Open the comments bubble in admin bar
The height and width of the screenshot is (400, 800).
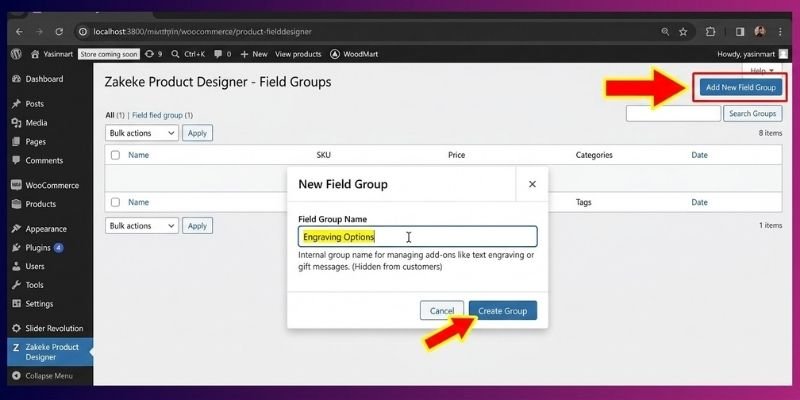pos(222,54)
